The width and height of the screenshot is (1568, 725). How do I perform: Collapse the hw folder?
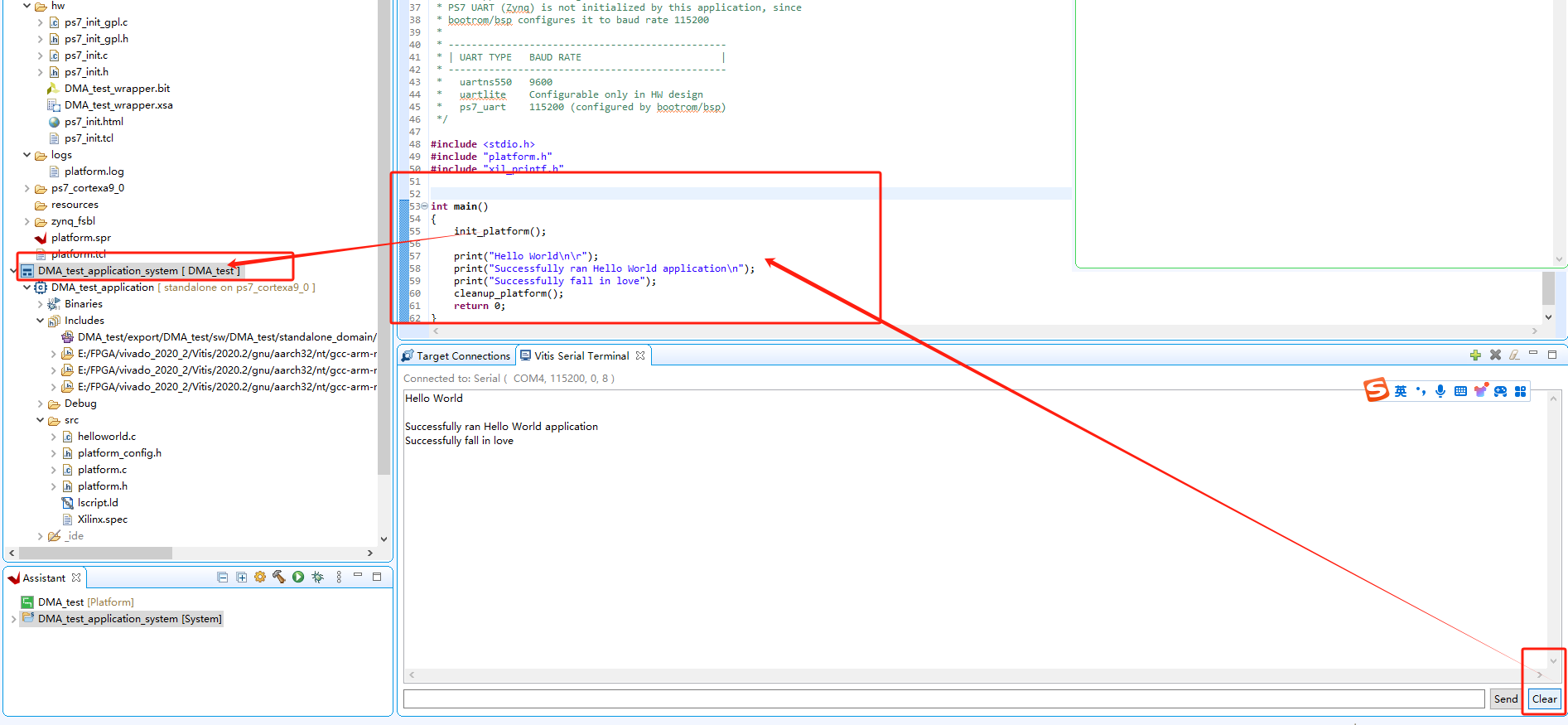click(x=27, y=6)
